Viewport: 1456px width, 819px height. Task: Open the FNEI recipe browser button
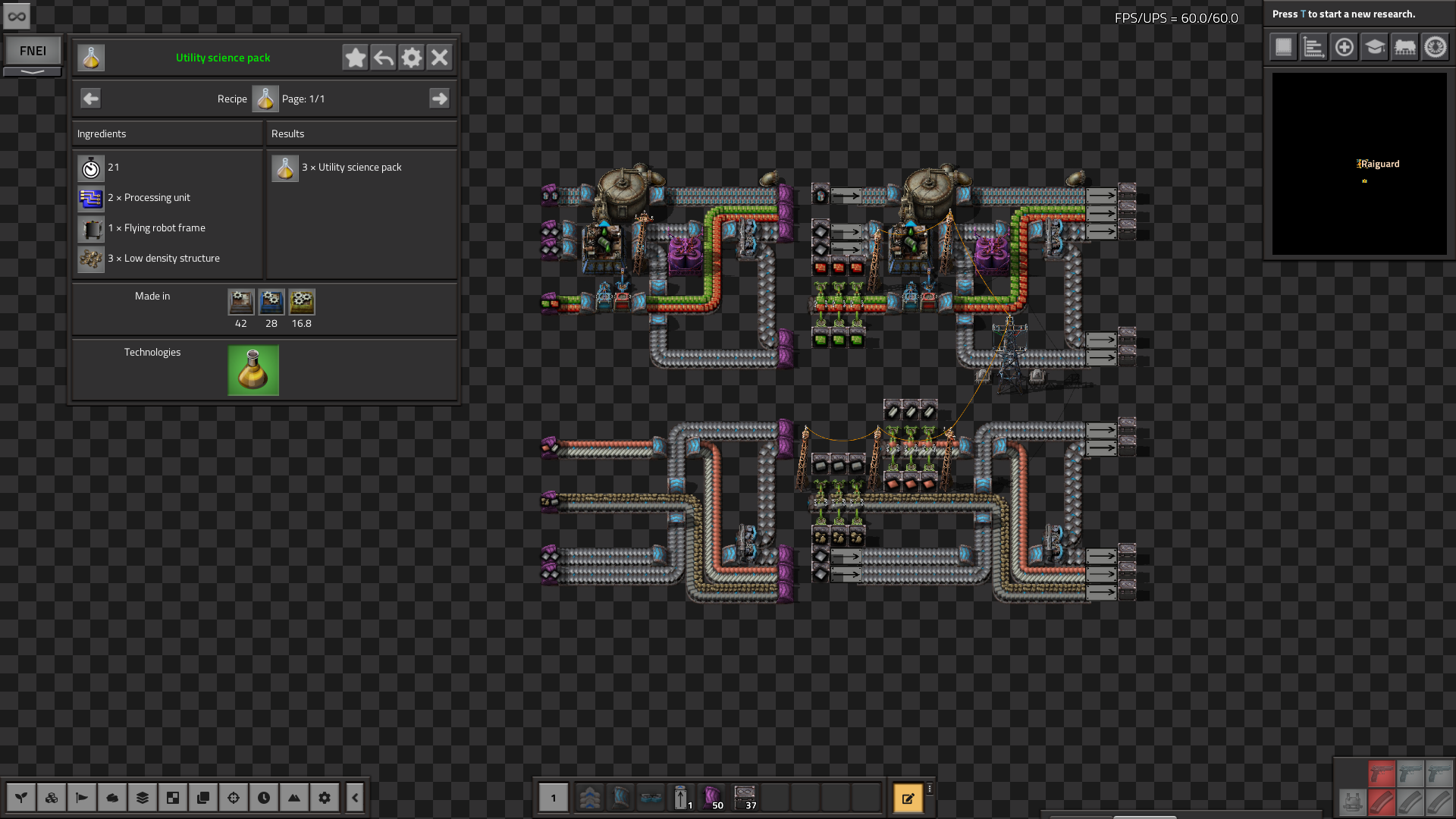point(33,50)
